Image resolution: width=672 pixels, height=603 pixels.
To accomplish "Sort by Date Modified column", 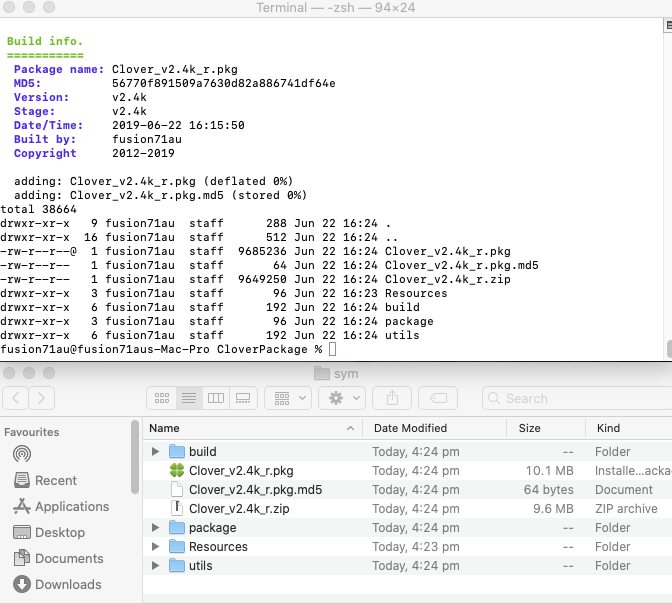I will pyautogui.click(x=435, y=428).
